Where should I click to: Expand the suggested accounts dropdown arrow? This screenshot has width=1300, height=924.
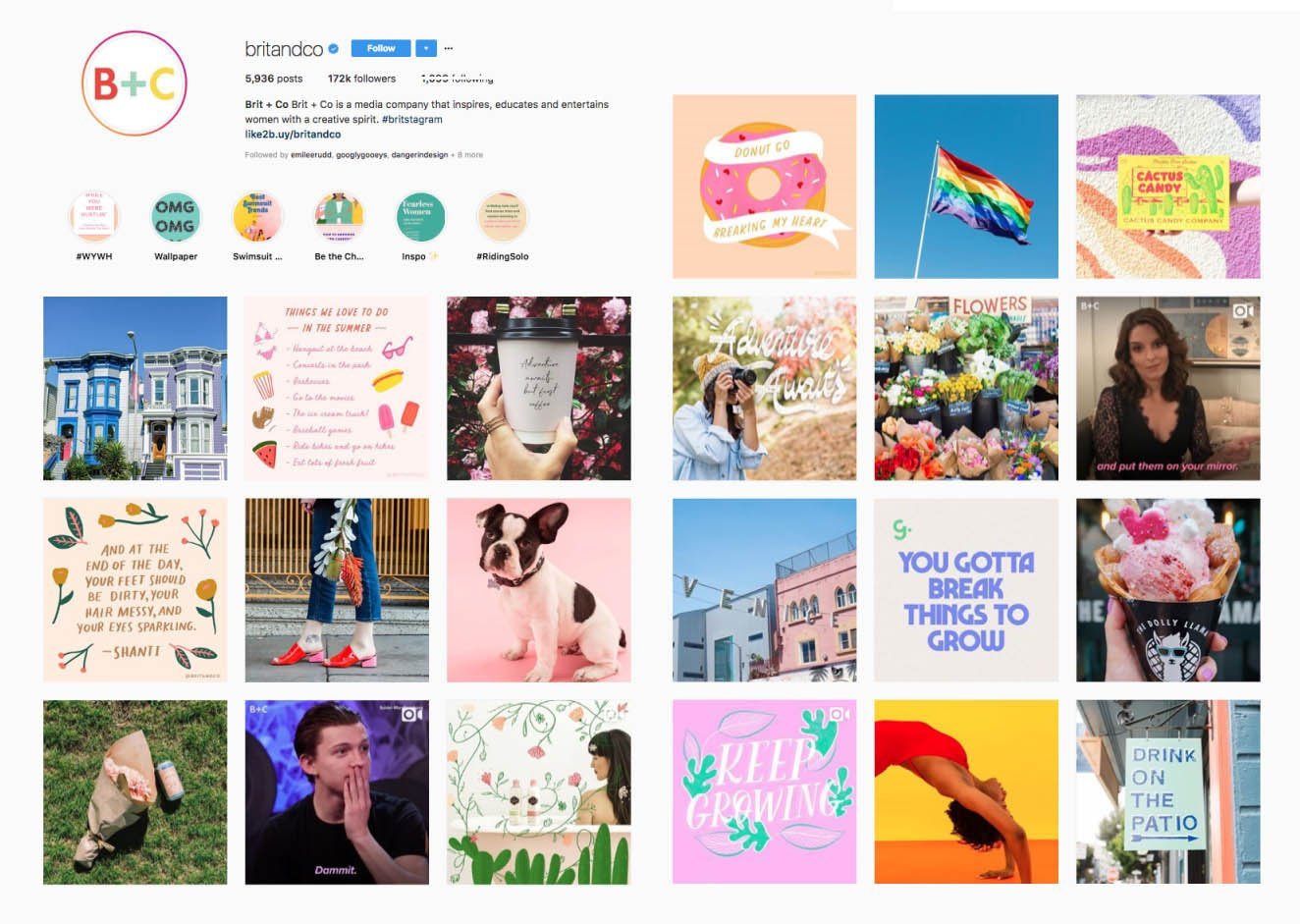[425, 48]
